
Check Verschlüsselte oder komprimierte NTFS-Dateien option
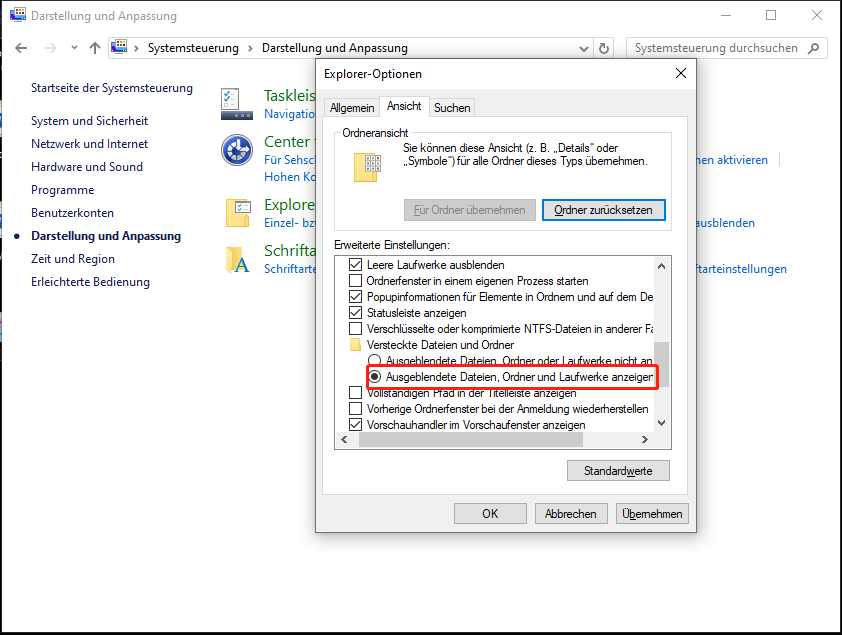(355, 329)
